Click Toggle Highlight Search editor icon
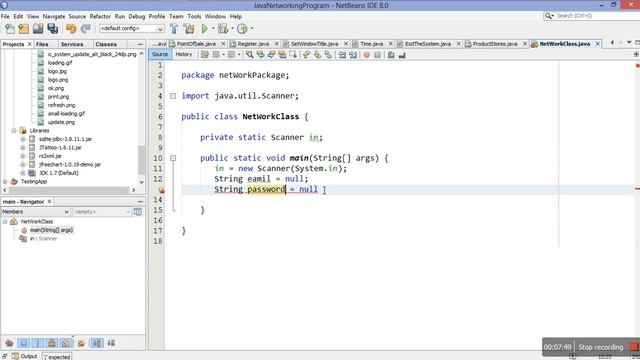The height and width of the screenshot is (360, 640). click(x=282, y=55)
